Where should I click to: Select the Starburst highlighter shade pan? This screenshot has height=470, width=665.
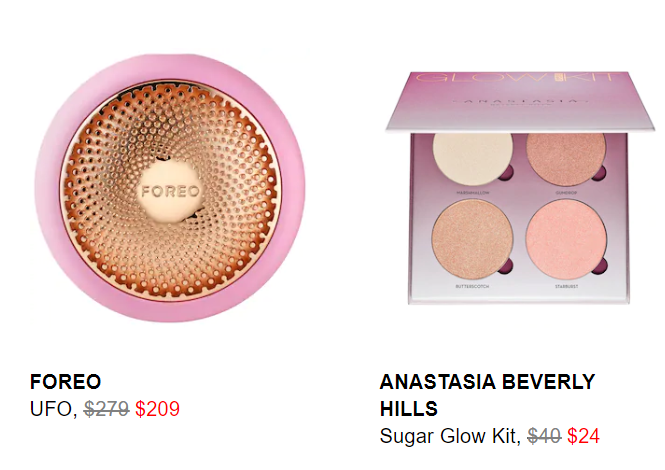pyautogui.click(x=566, y=239)
